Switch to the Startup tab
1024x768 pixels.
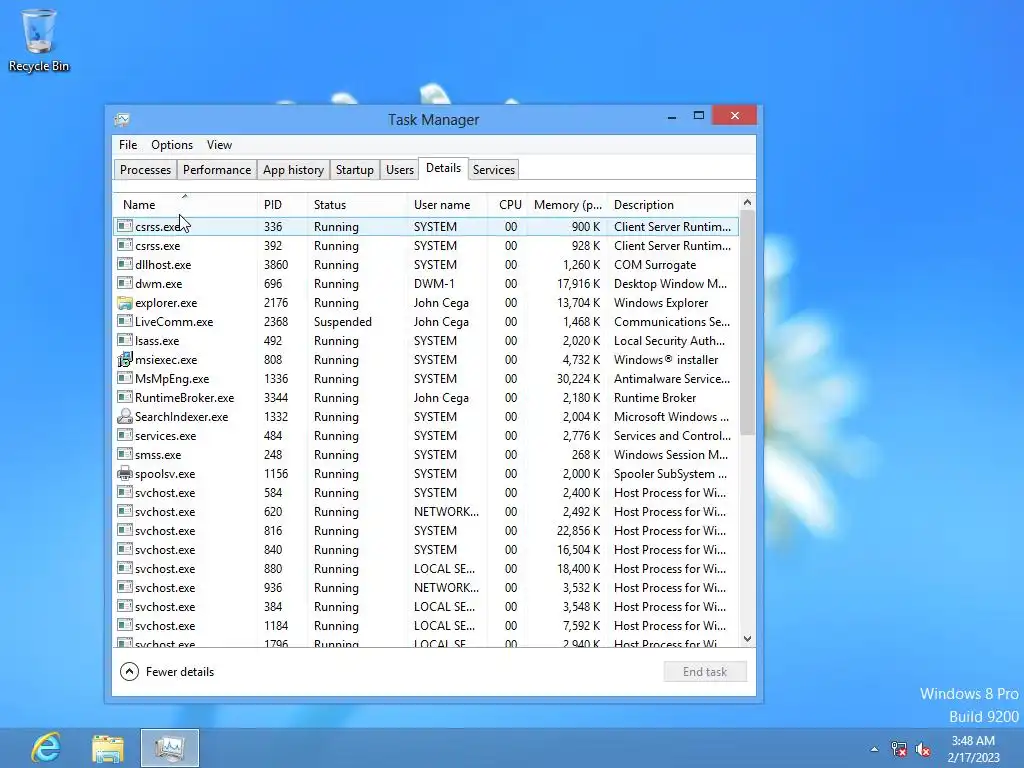coord(355,170)
